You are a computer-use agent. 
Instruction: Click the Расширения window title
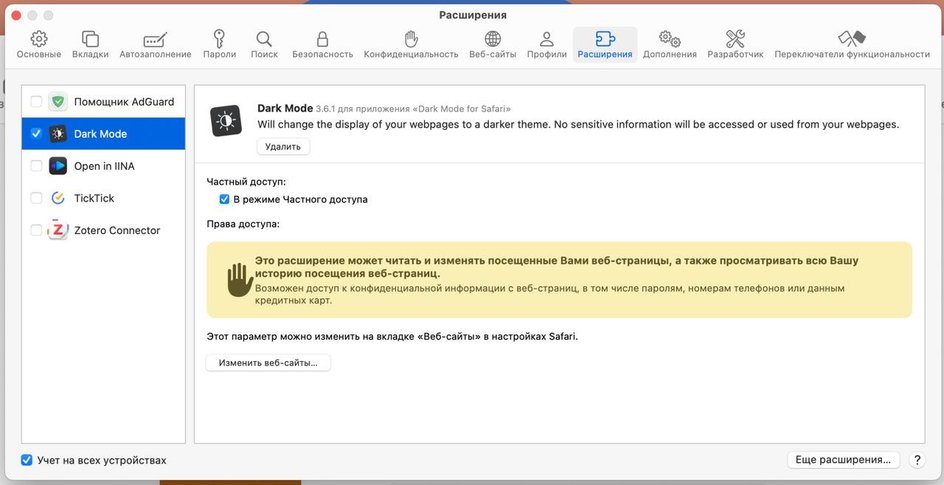(x=473, y=15)
